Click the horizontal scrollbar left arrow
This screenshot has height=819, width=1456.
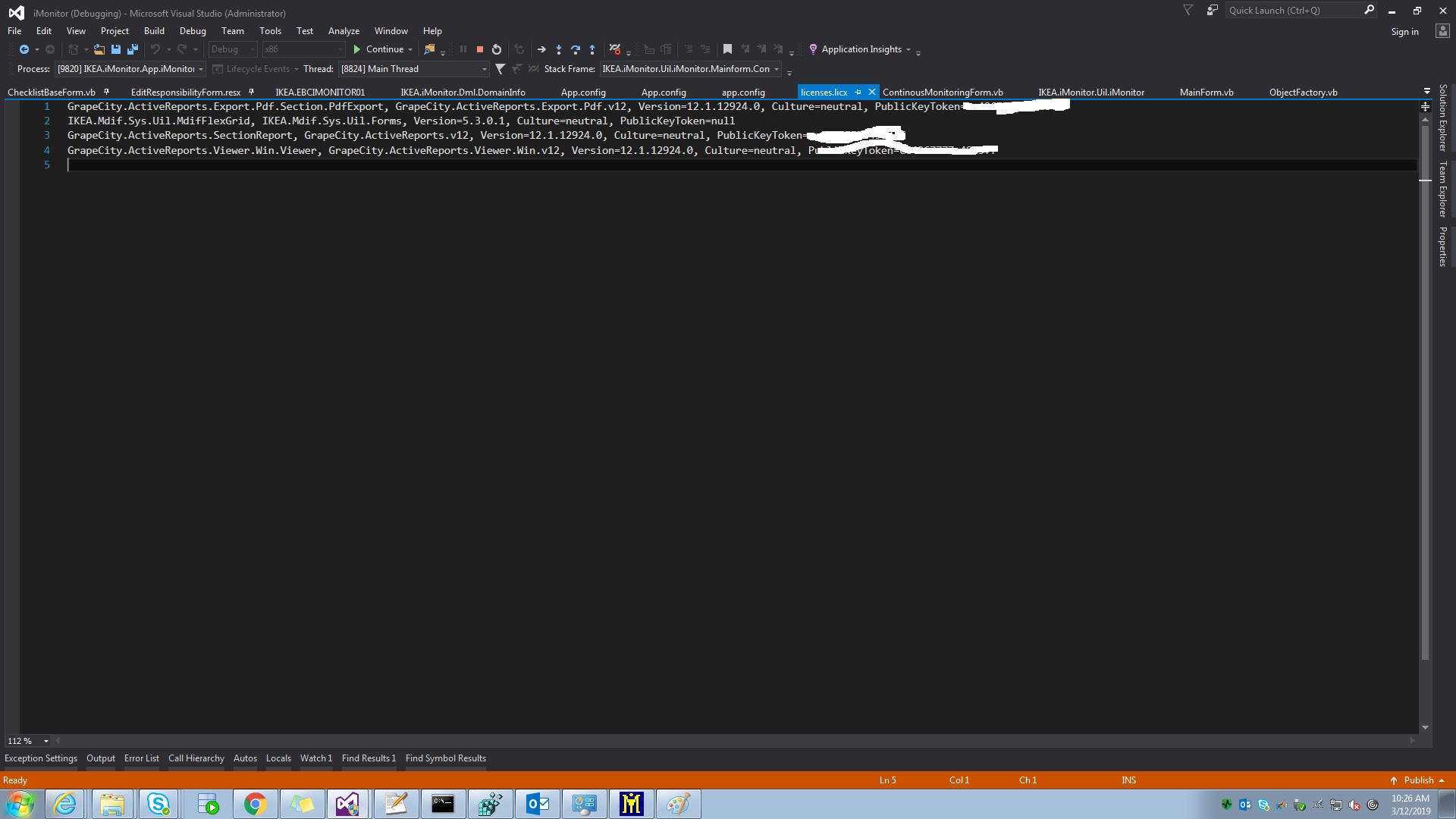click(x=58, y=741)
